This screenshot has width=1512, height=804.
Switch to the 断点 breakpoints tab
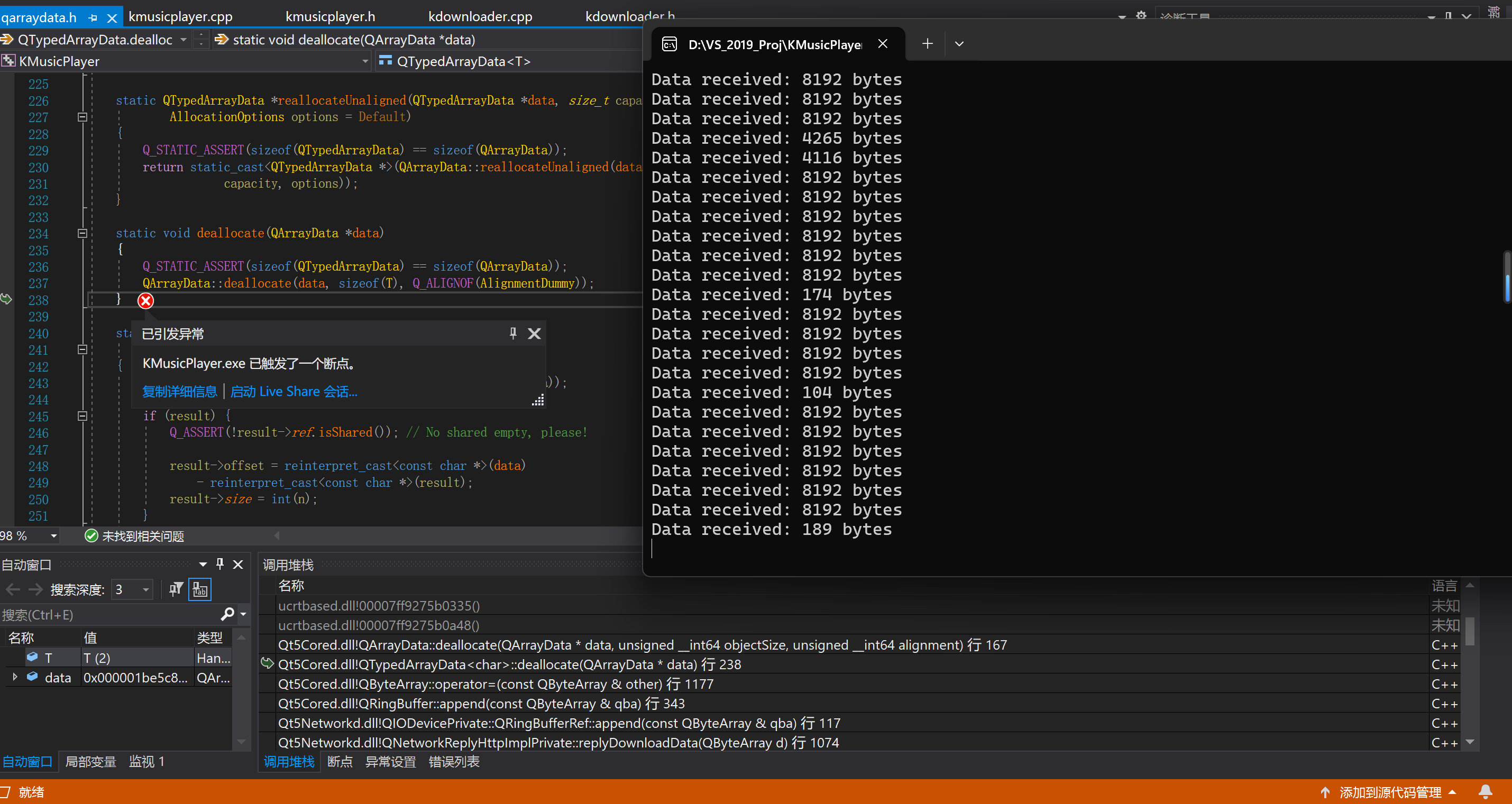(340, 762)
